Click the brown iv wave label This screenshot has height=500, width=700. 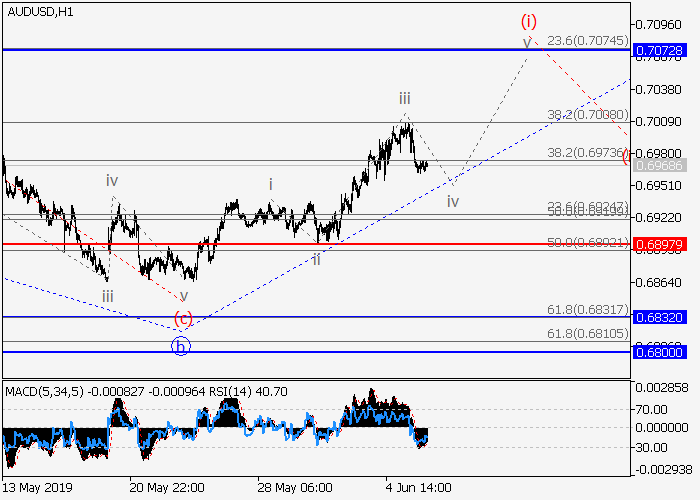click(453, 201)
